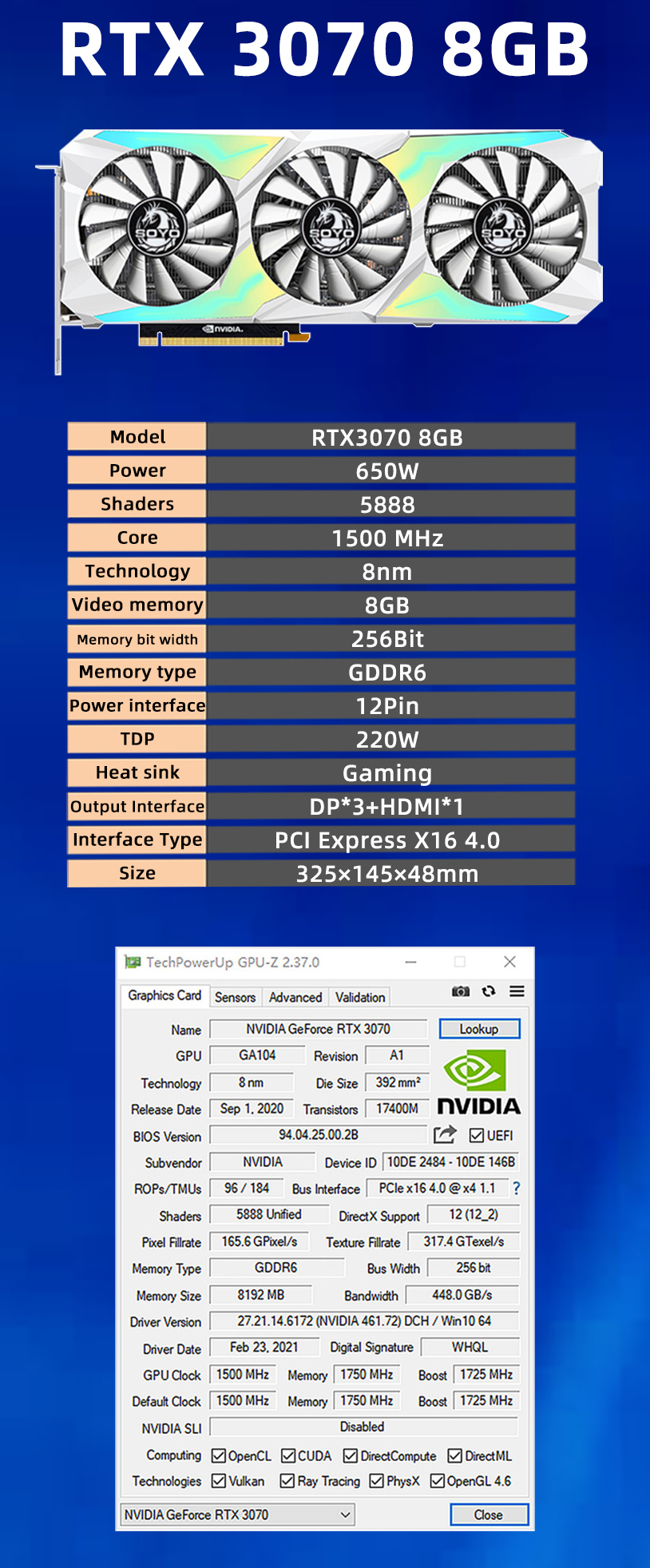Toggle the UEFI checkbox
Viewport: 650px width, 1568px height.
pos(477,1135)
